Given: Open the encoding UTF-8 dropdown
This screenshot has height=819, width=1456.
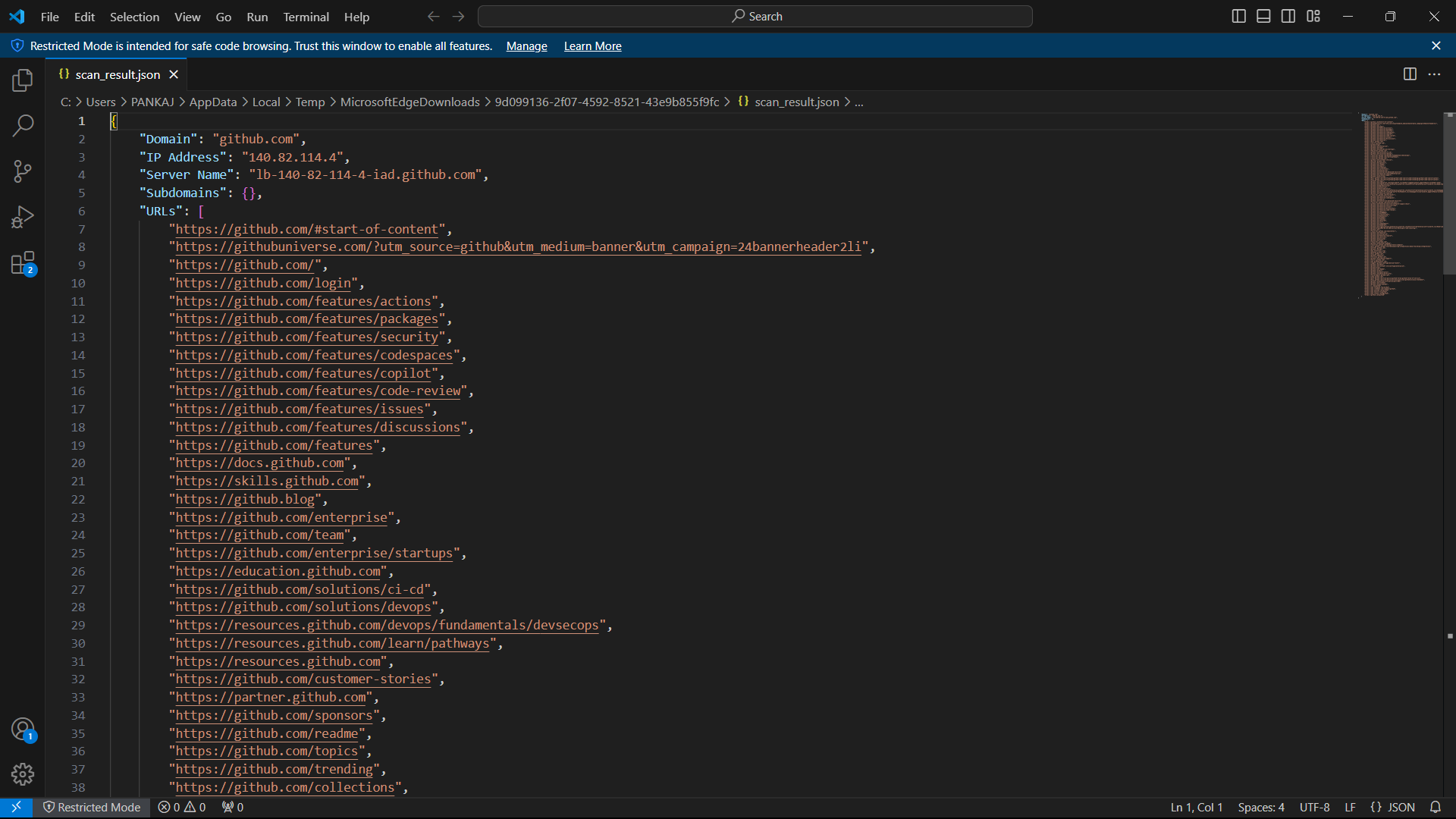Looking at the screenshot, I should 1314,807.
